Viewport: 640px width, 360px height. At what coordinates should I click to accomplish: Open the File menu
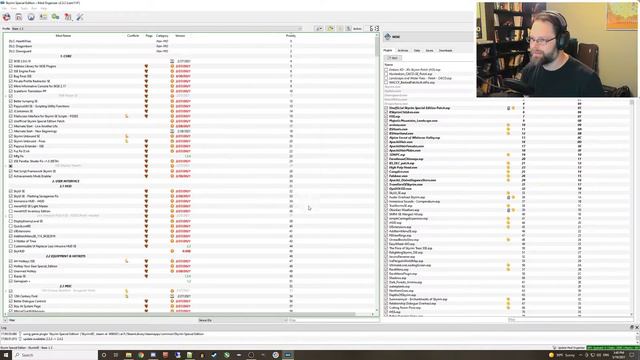(4, 8)
